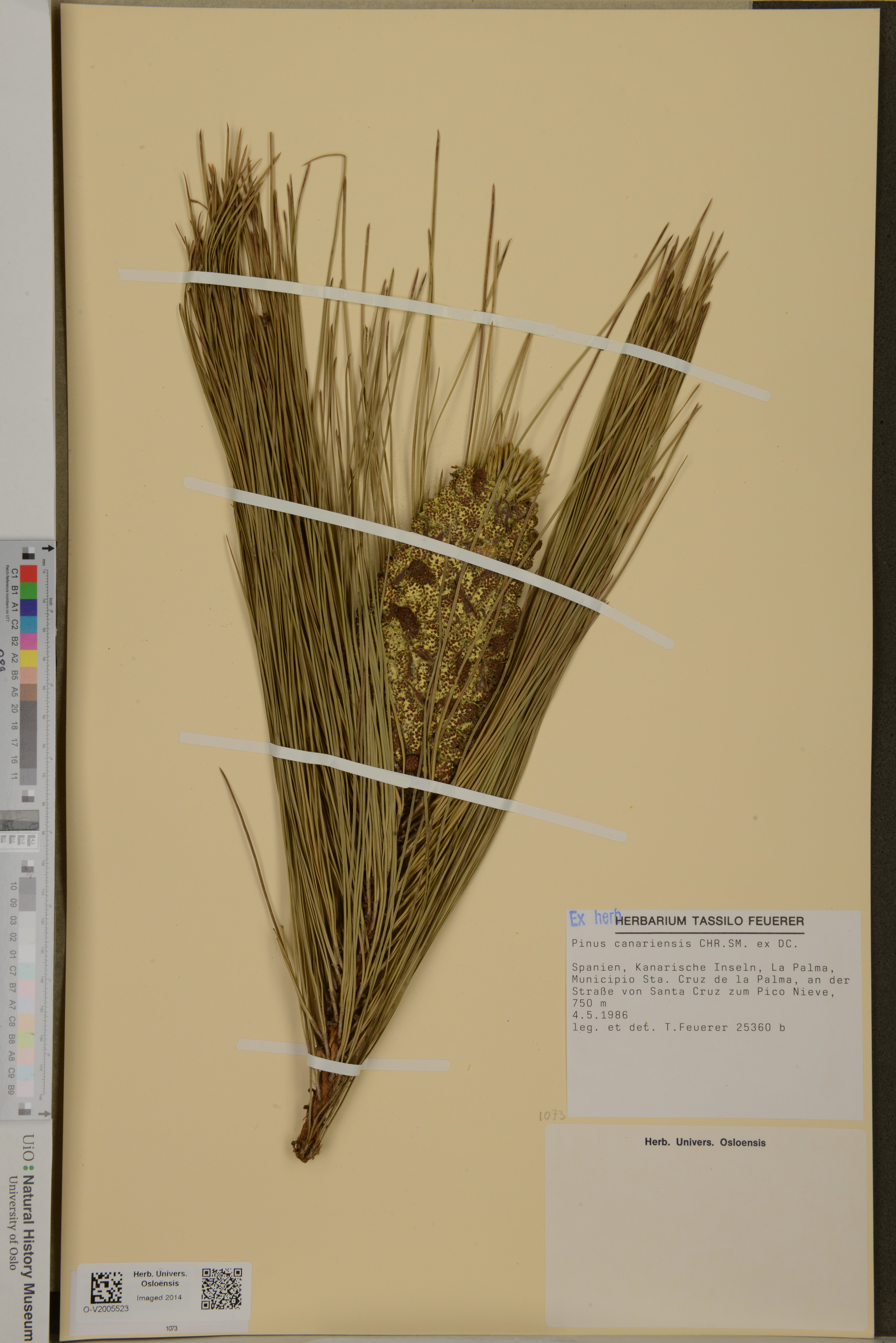The width and height of the screenshot is (896, 1343).
Task: Click the QR code on bottom label
Action: pyautogui.click(x=222, y=1289)
